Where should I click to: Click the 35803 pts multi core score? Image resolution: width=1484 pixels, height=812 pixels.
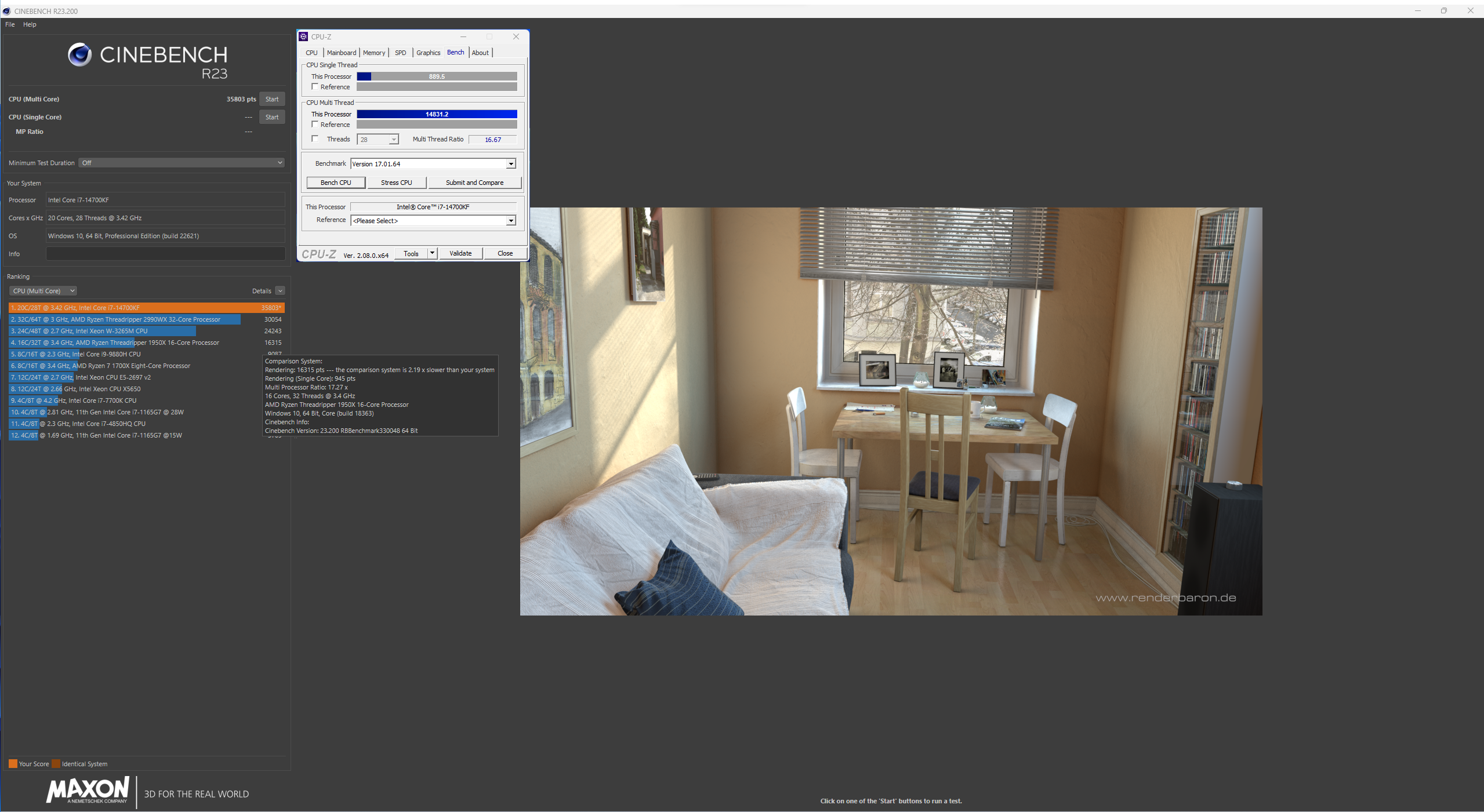241,99
